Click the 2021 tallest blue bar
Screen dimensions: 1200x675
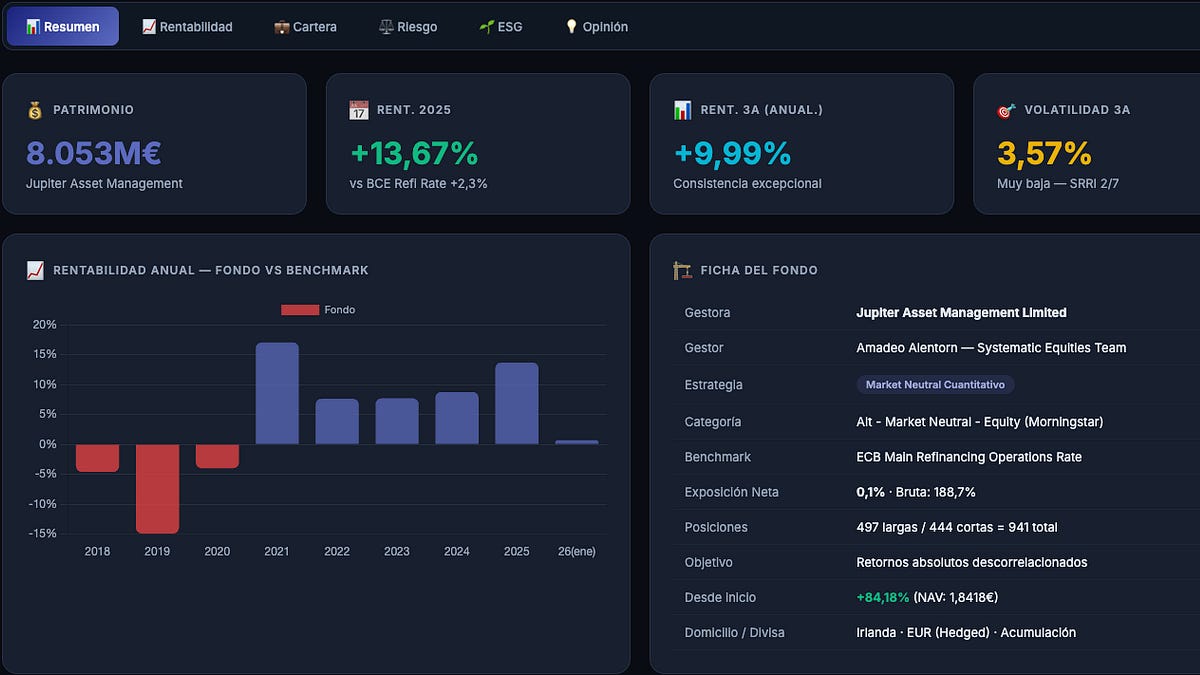click(x=277, y=393)
